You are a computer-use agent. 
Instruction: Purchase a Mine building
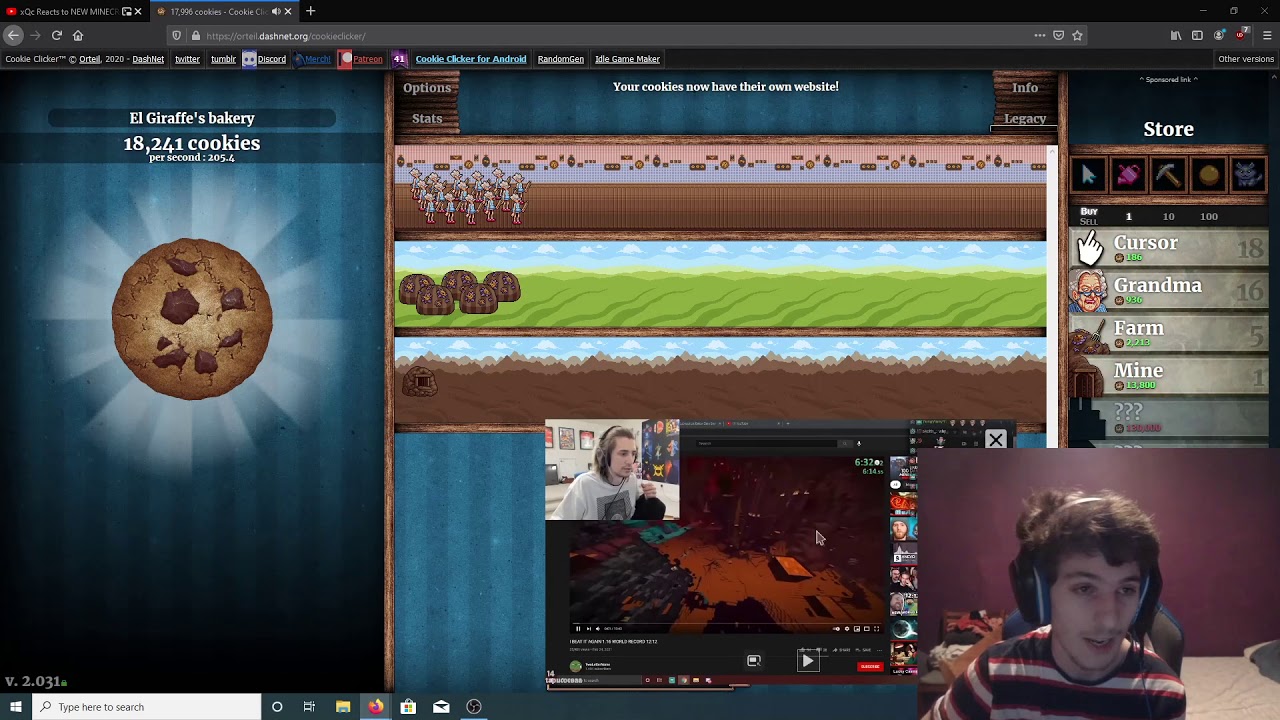[x=1169, y=376]
